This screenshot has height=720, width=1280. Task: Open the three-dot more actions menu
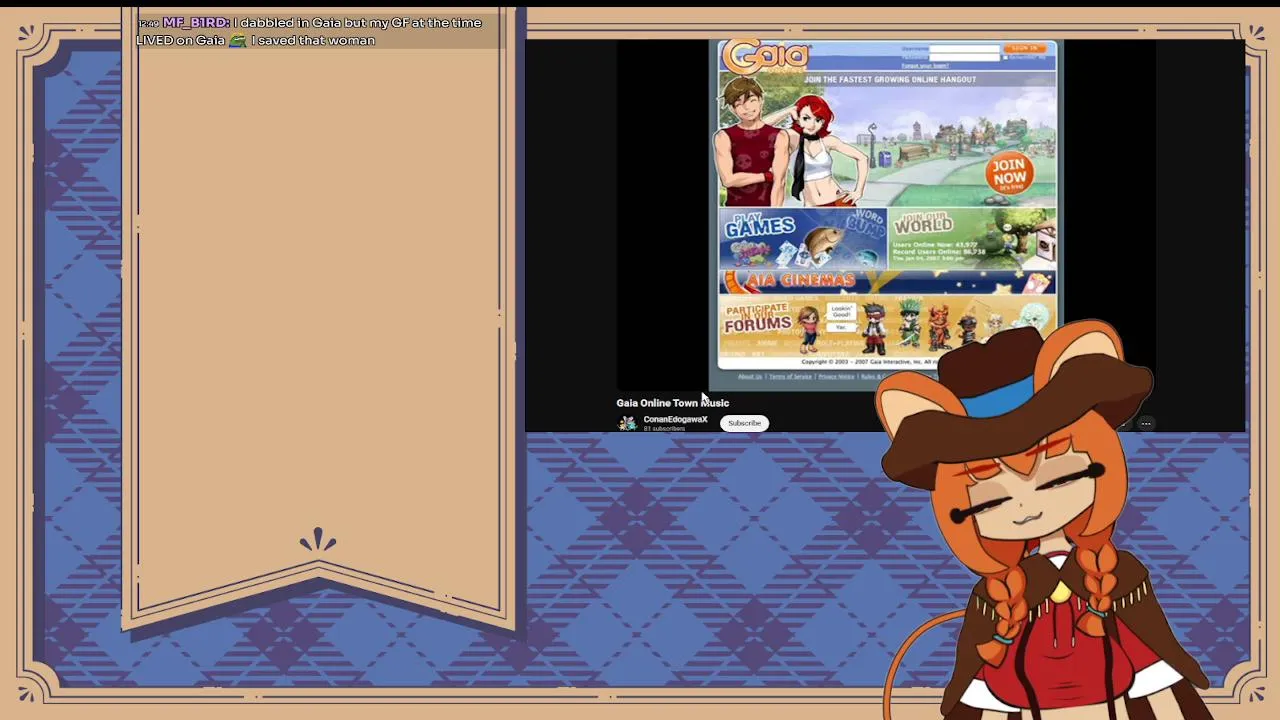[x=1146, y=424]
